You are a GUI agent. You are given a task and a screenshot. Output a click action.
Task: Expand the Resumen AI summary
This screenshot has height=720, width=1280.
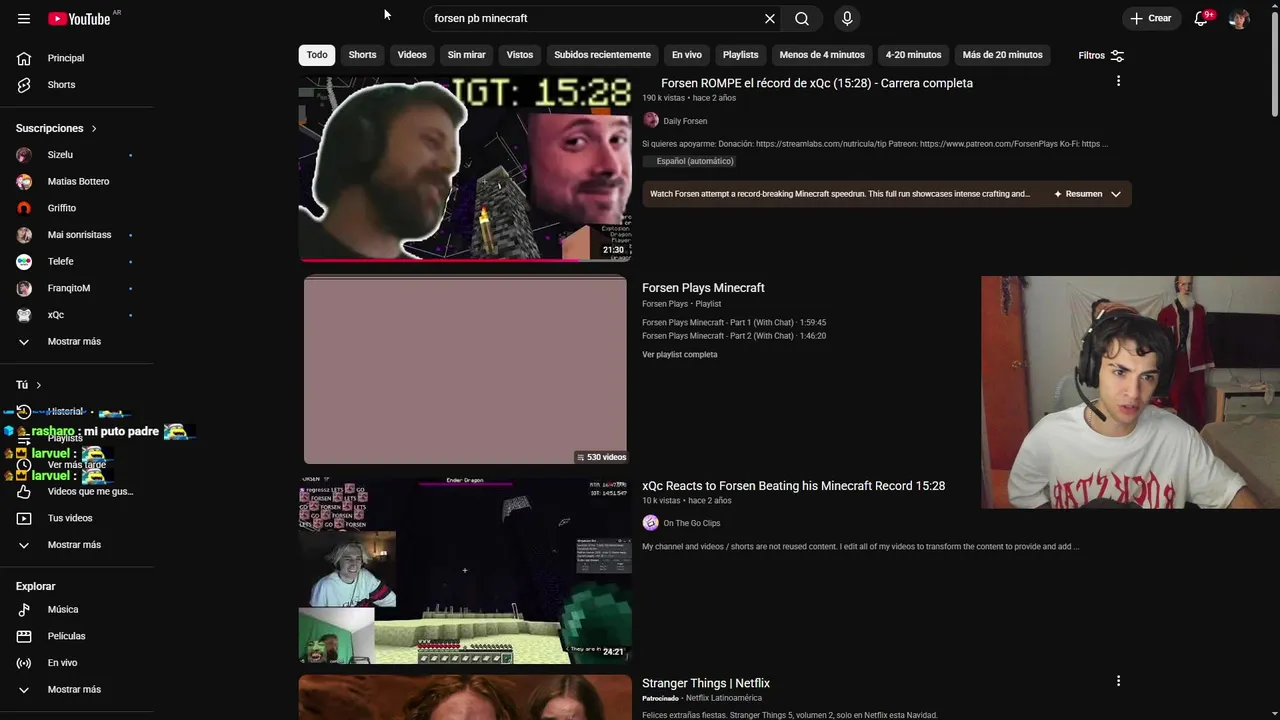(1089, 194)
